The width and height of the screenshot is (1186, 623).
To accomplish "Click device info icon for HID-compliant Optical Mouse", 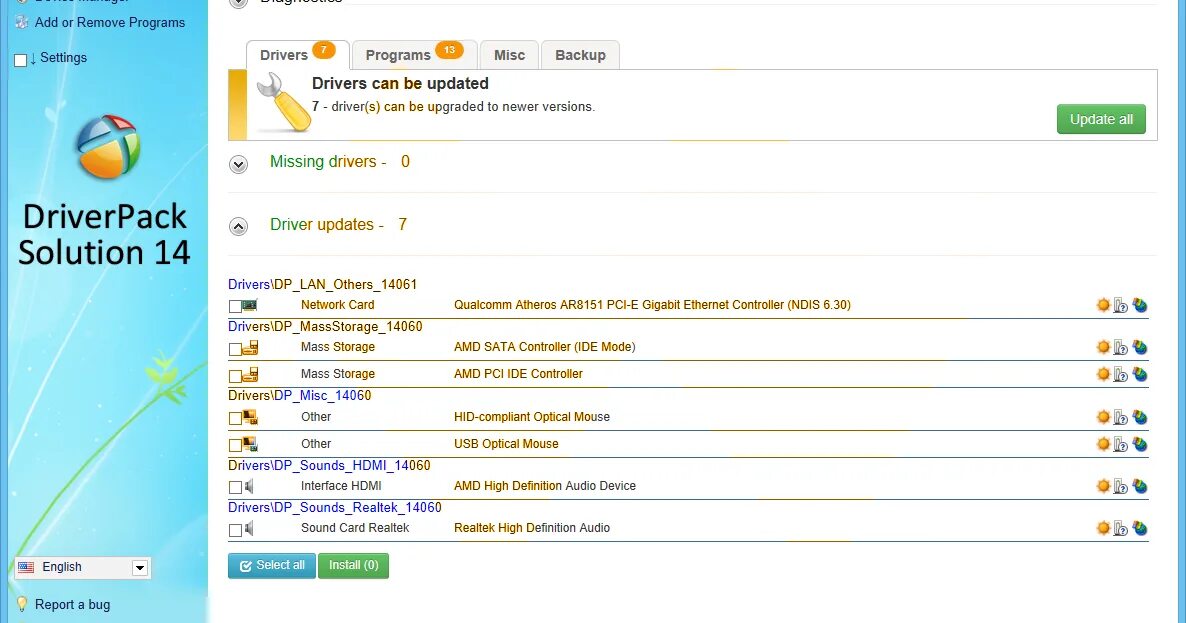I will (1121, 418).
